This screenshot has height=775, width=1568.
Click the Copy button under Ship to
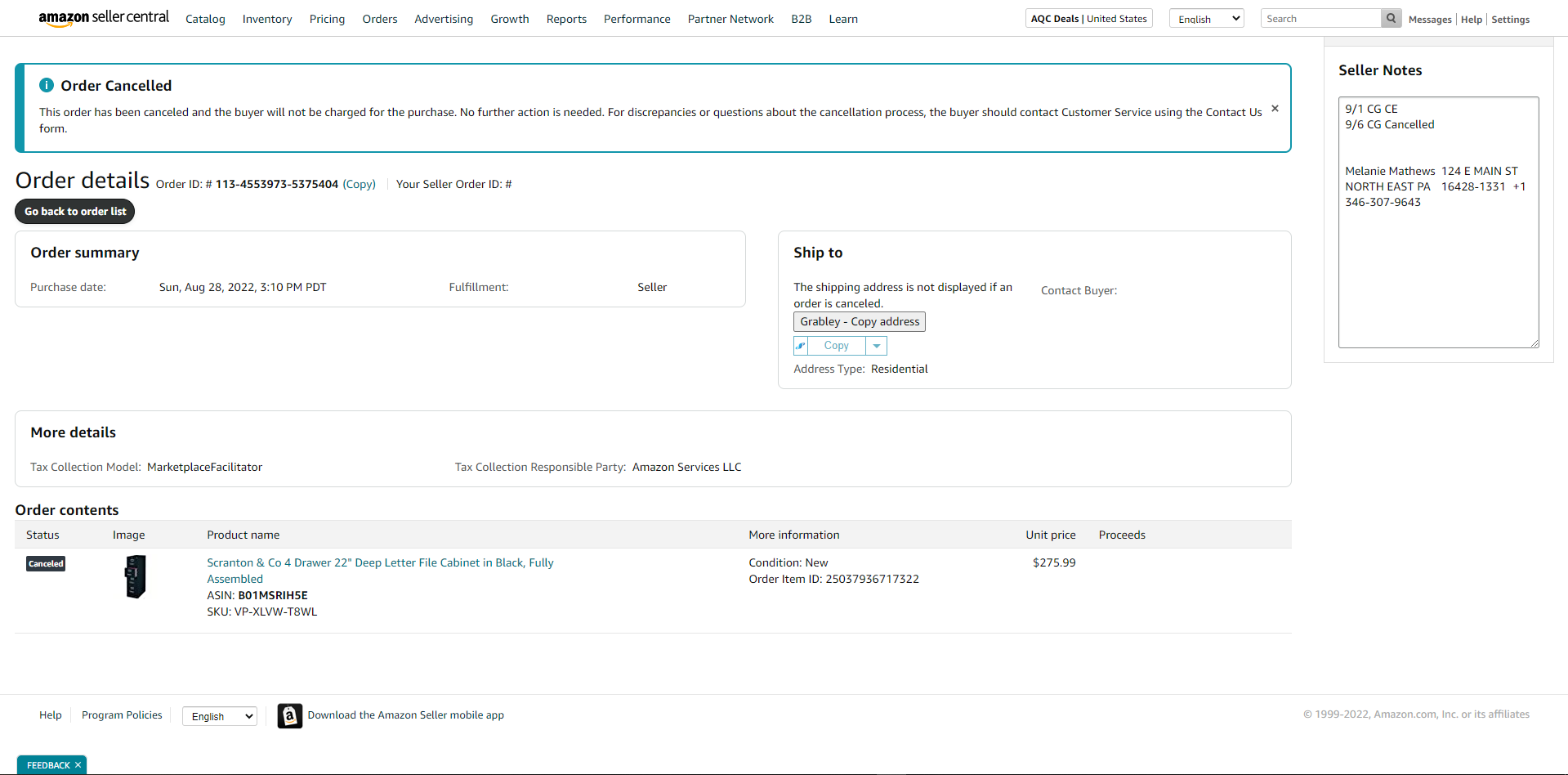836,346
